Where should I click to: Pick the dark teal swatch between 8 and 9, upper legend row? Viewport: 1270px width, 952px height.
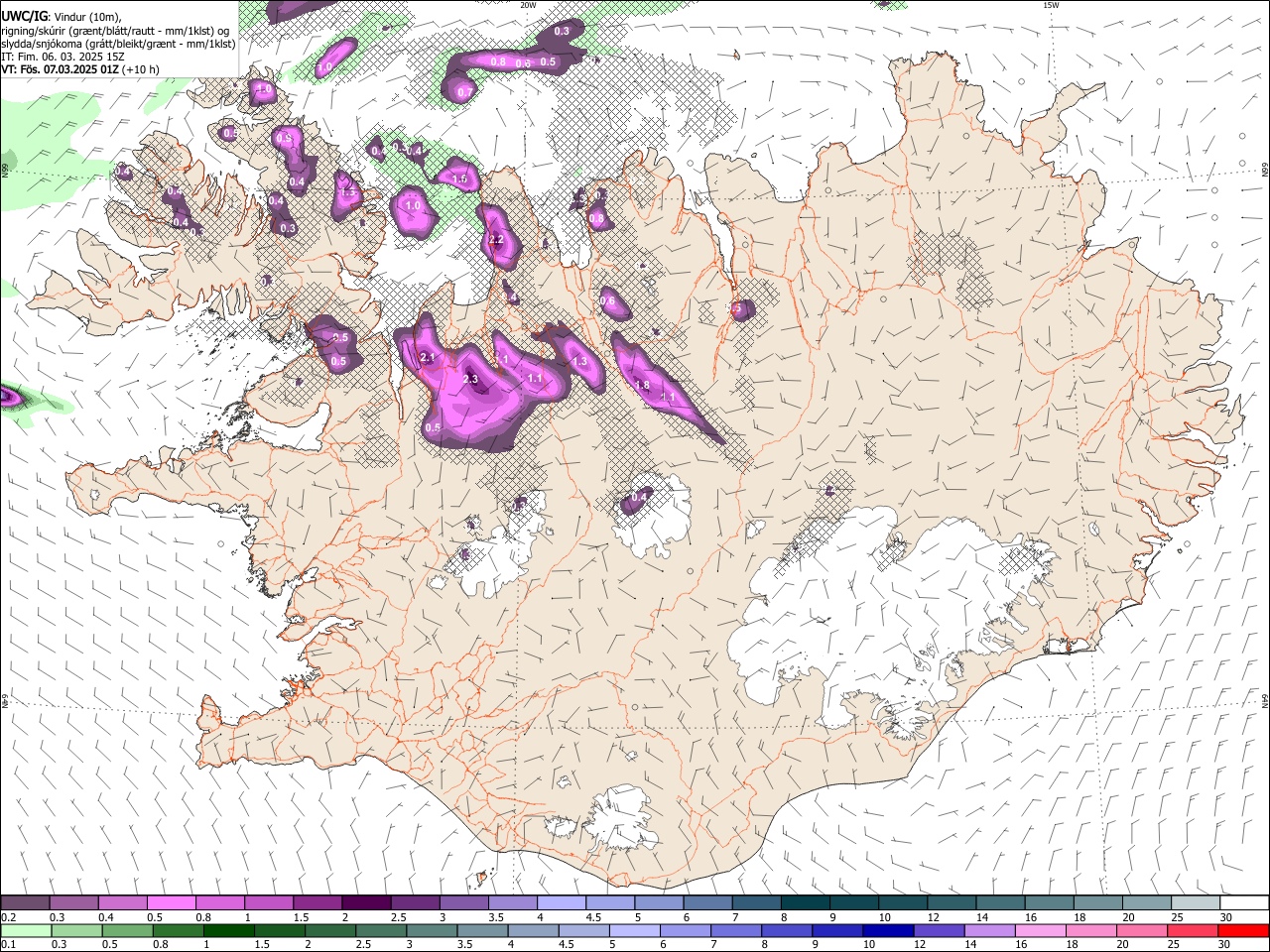pos(805,902)
